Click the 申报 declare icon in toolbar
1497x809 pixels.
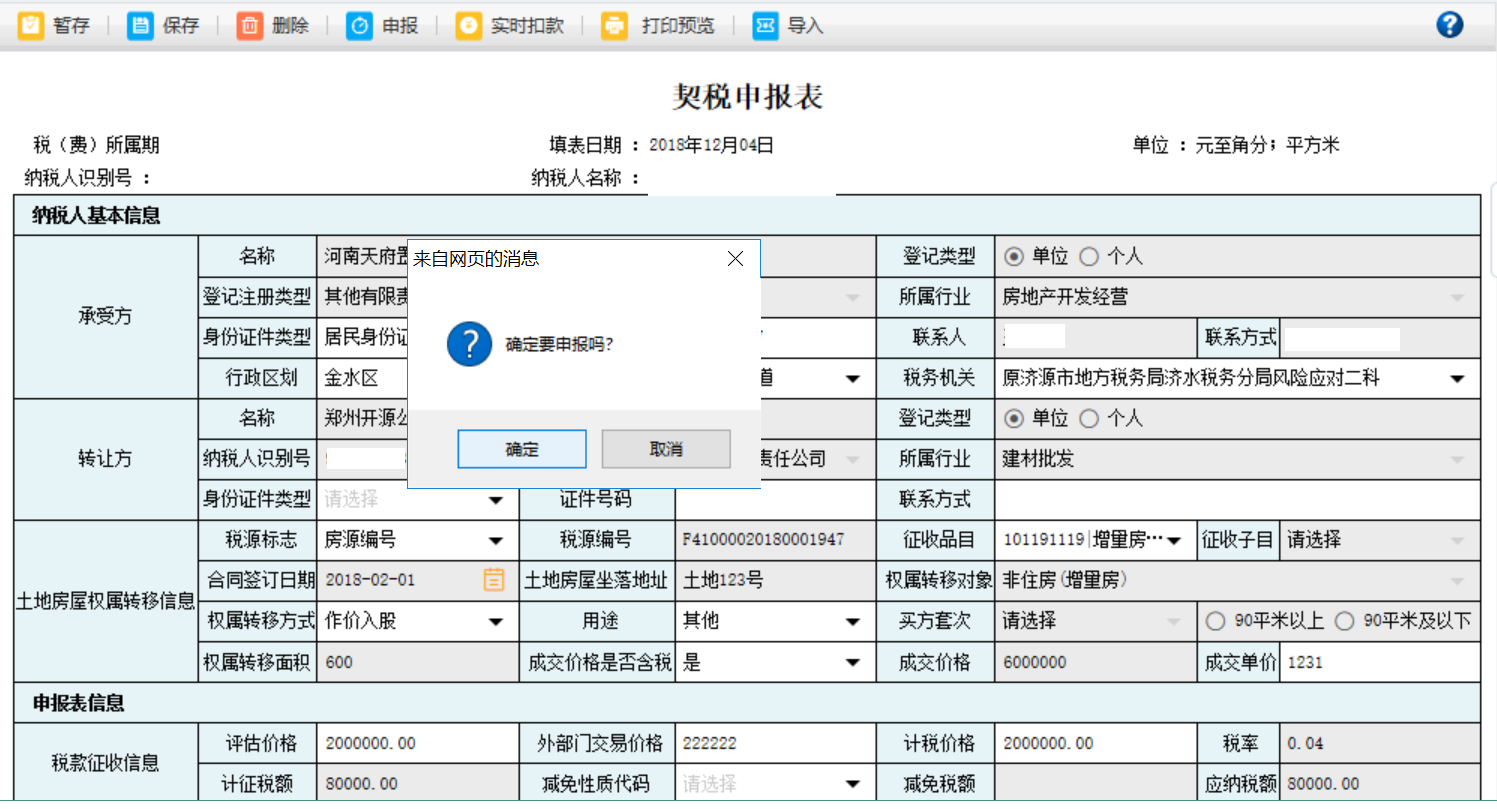tap(359, 26)
